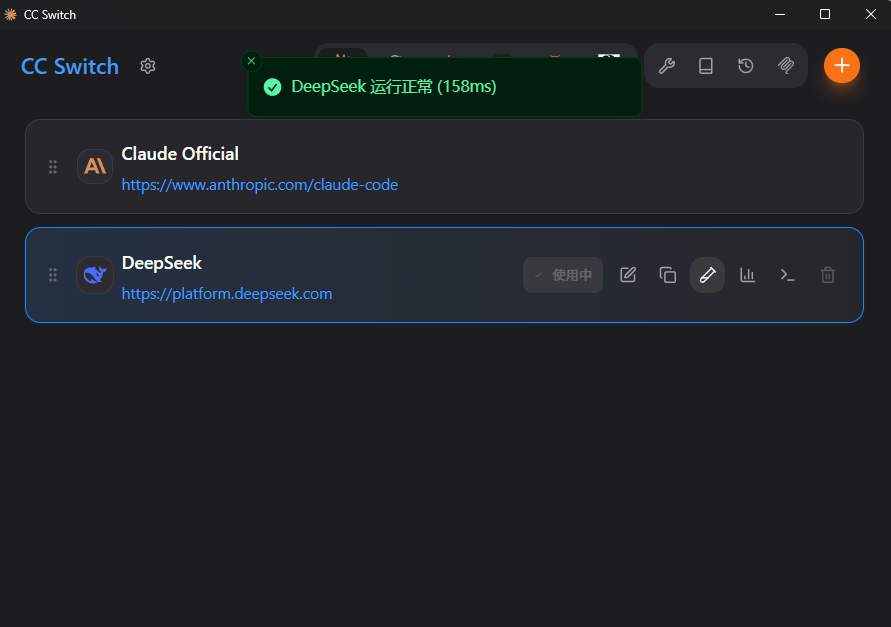Open terminal prompt icon for DeepSeek
The height and width of the screenshot is (627, 891).
pyautogui.click(x=788, y=275)
